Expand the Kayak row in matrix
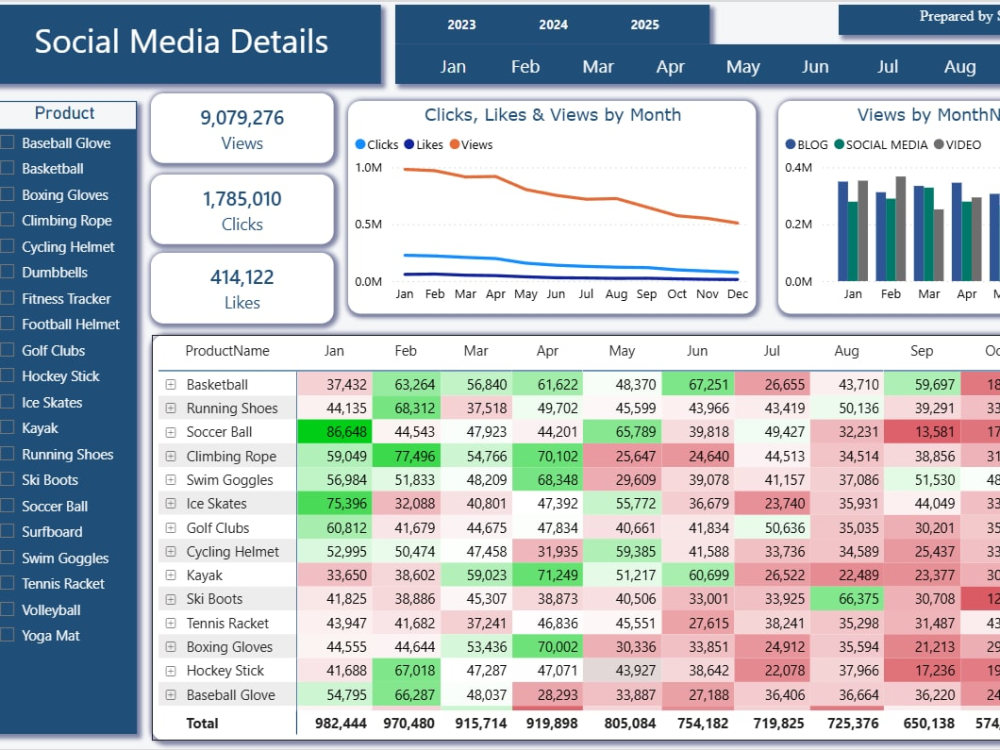 coord(170,575)
